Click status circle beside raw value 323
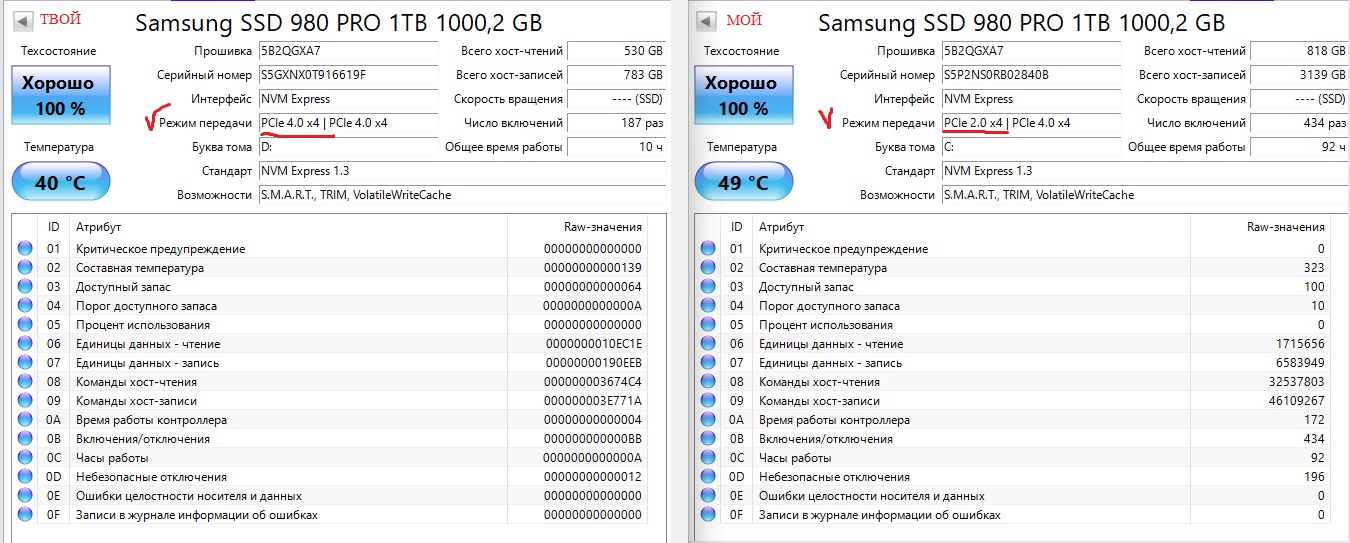This screenshot has width=1350, height=543. click(x=708, y=268)
